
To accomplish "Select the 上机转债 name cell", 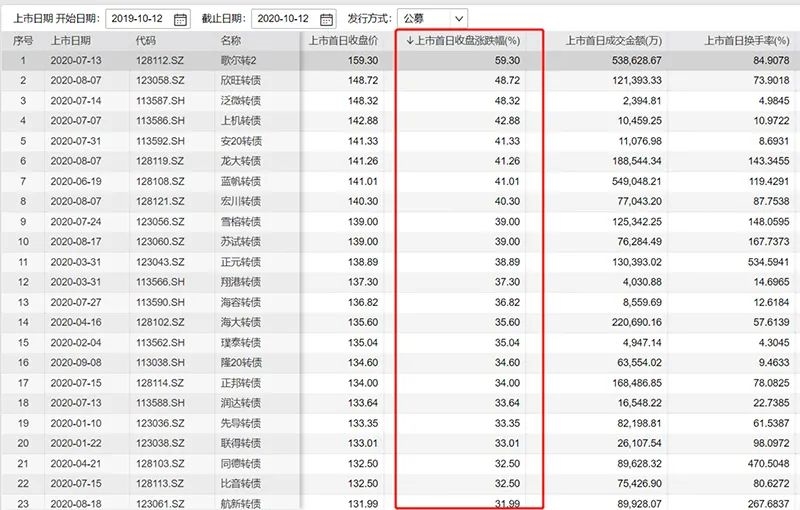I will (x=241, y=120).
